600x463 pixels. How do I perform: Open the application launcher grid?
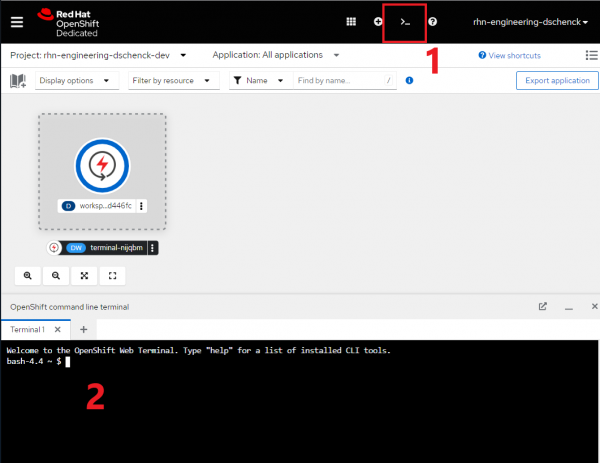point(350,21)
